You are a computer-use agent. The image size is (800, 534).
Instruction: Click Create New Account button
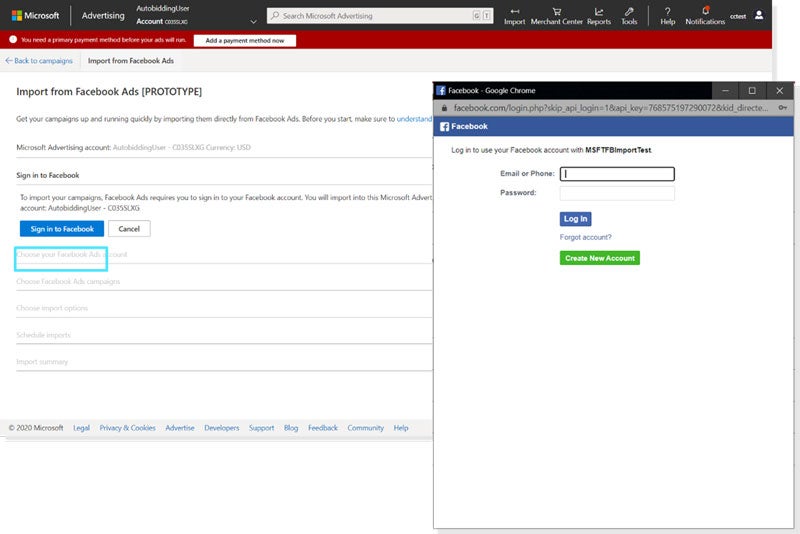click(x=599, y=258)
